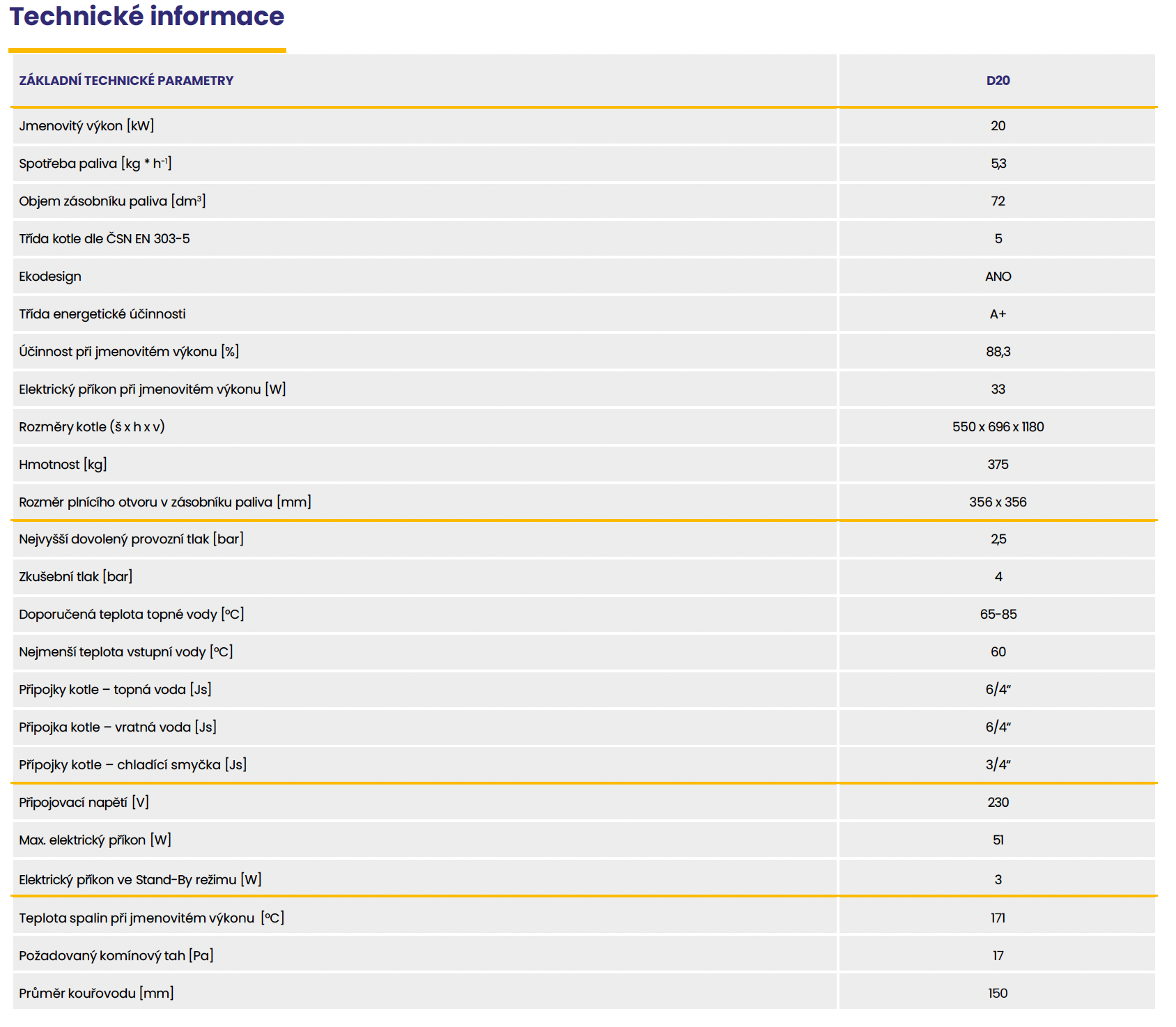Select the fuel consumption value 5,3
Viewport: 1176px width, 1027px height.
coord(998,164)
